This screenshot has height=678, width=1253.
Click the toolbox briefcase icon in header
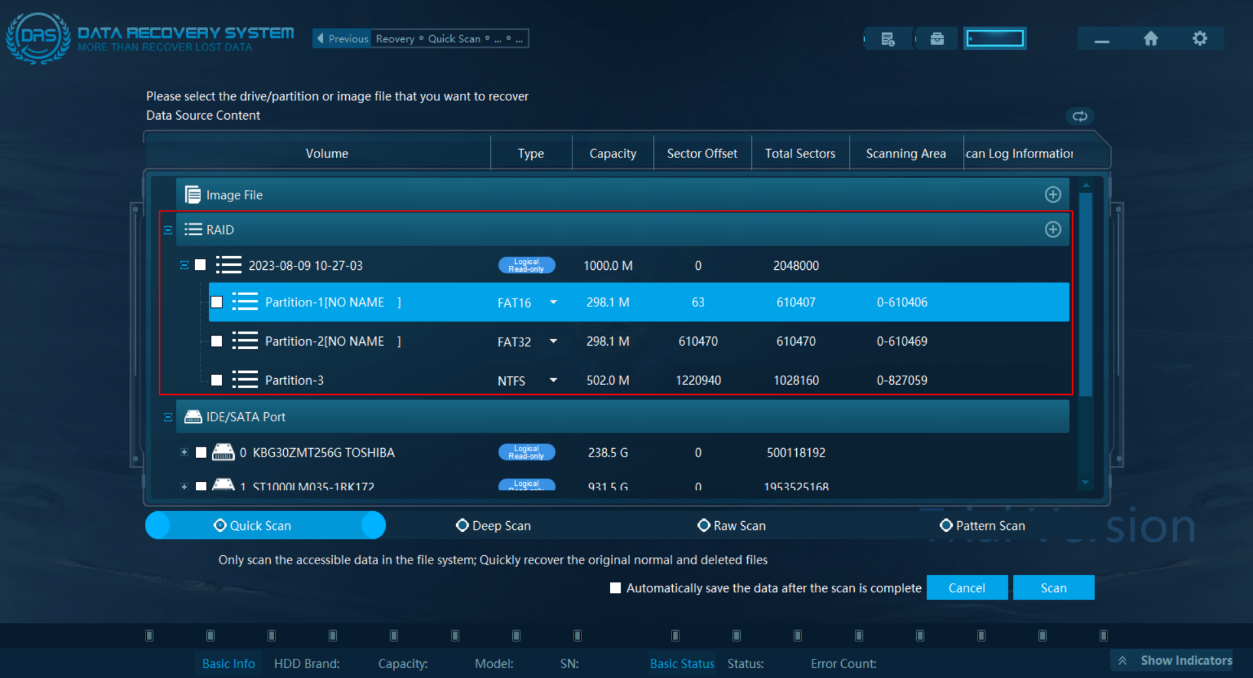(937, 39)
